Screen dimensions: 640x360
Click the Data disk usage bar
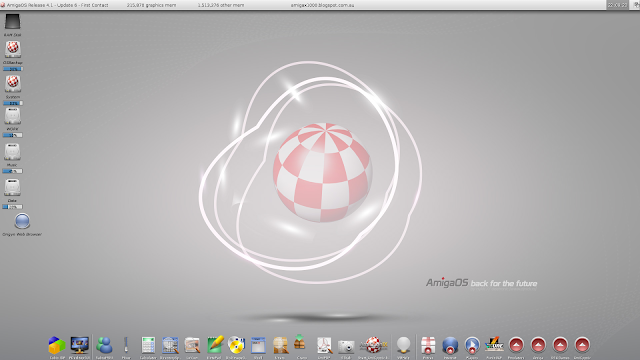(12, 207)
